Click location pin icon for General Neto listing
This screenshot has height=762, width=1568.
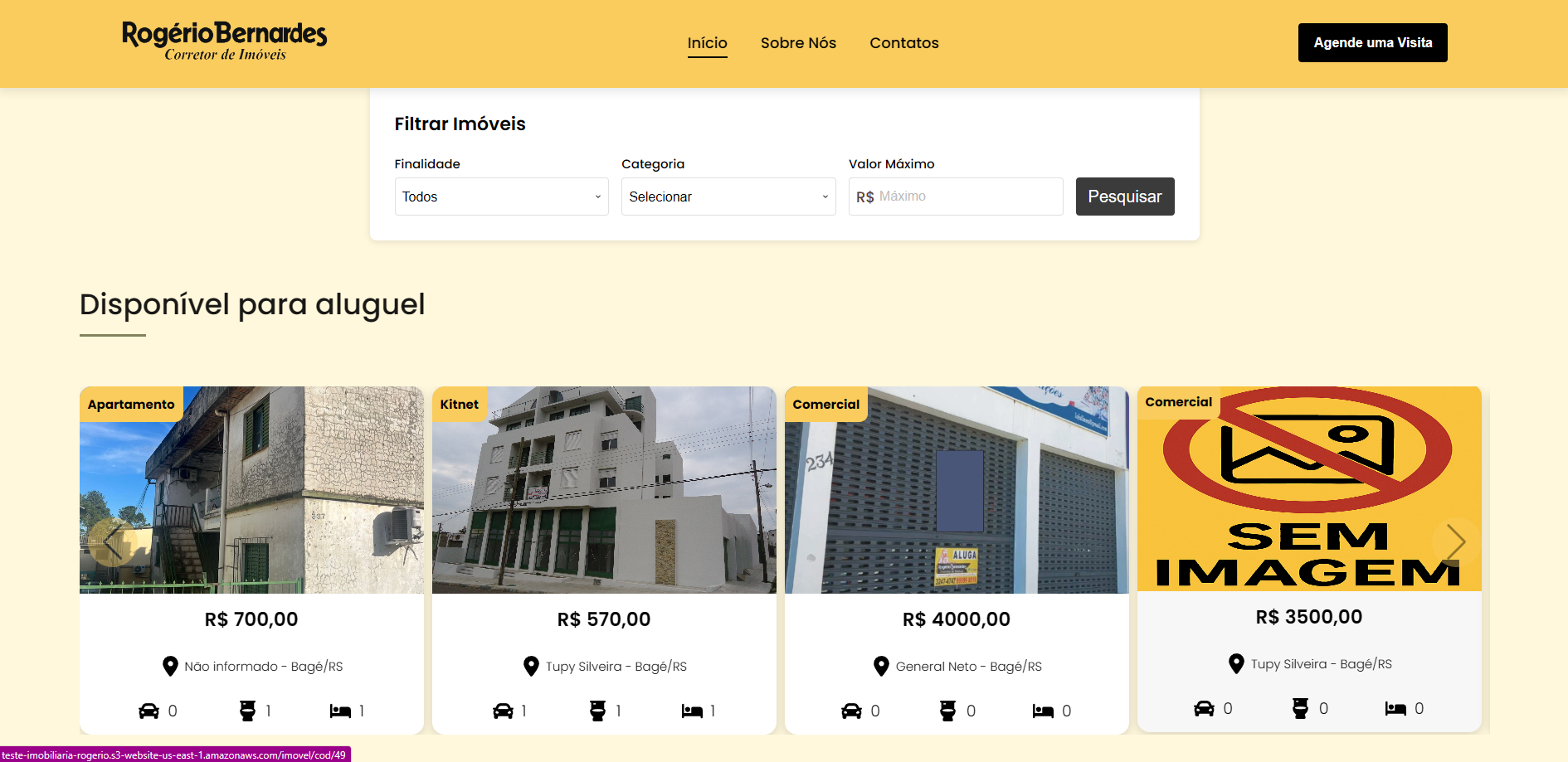(881, 666)
